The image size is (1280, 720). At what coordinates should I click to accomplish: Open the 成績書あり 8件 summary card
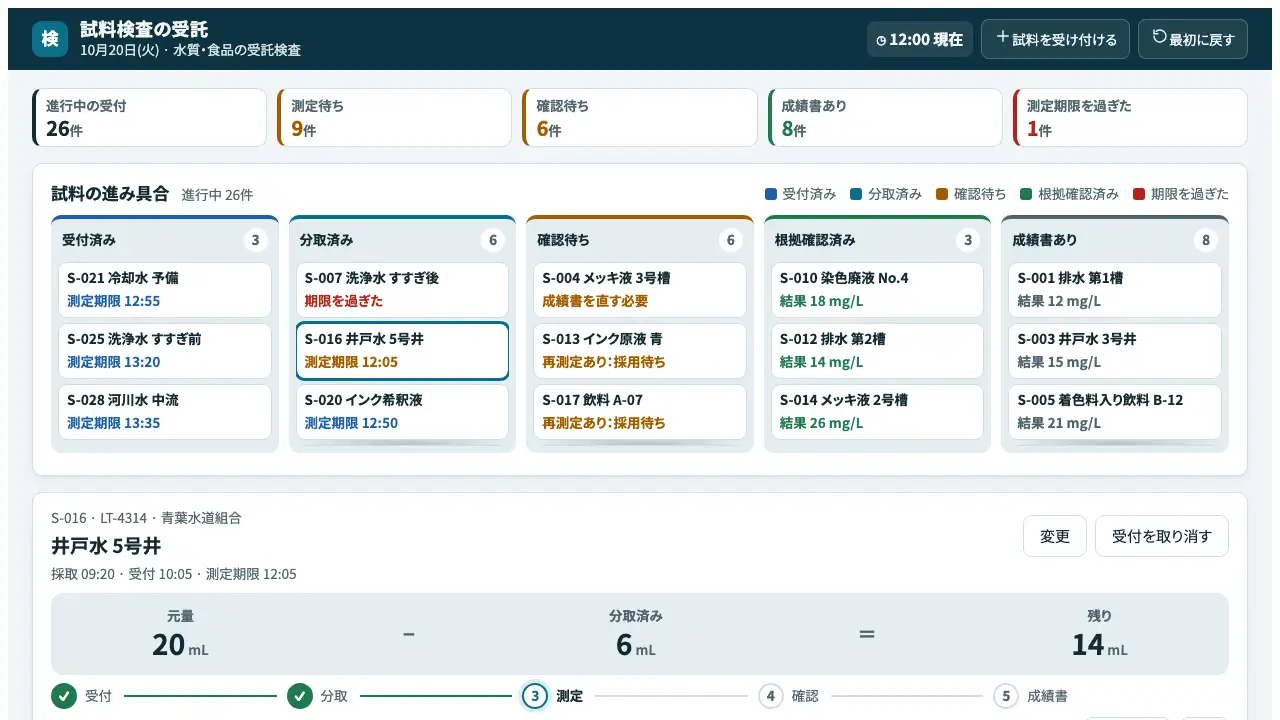[x=885, y=118]
